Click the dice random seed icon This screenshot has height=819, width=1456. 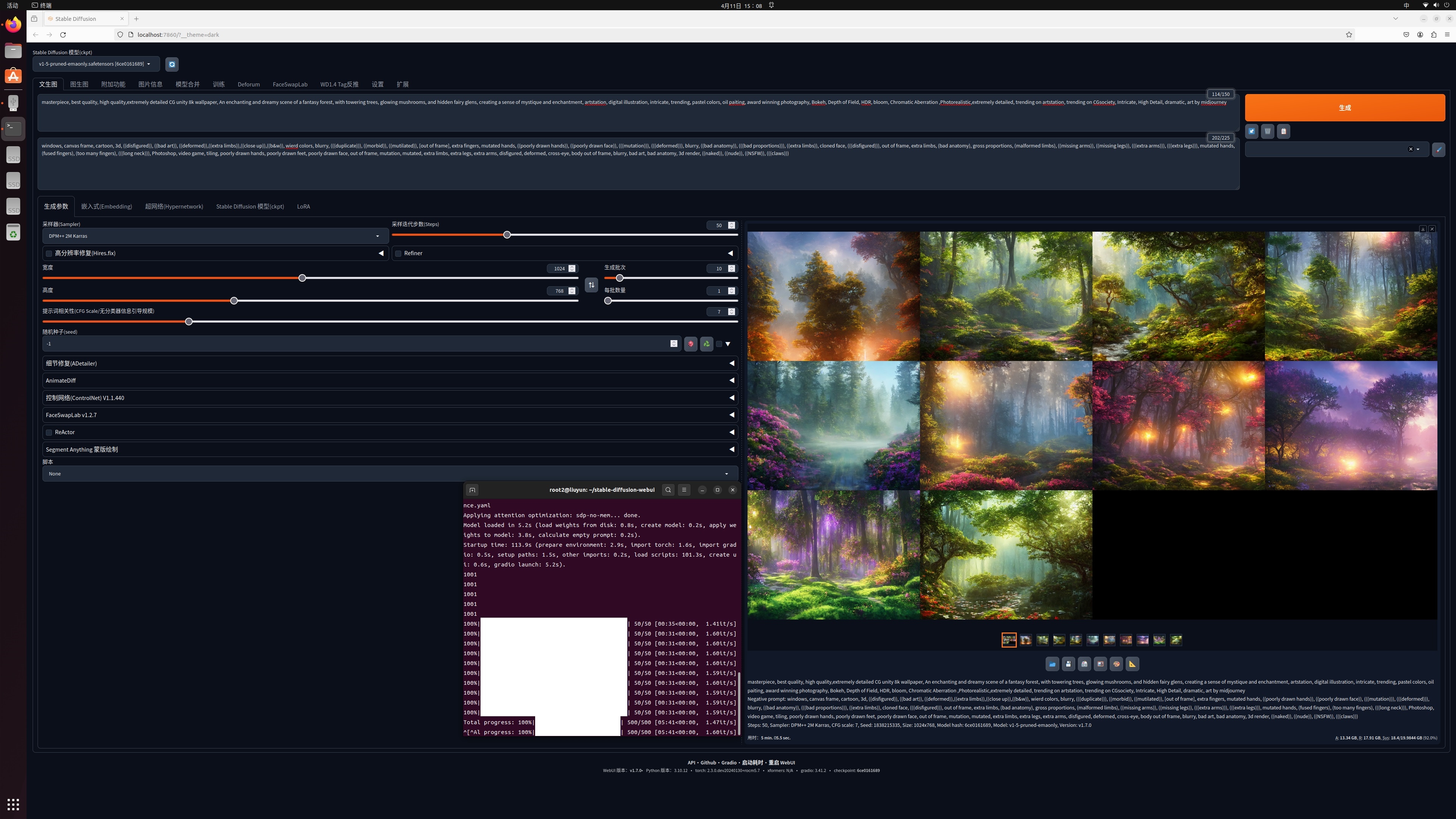[x=691, y=344]
